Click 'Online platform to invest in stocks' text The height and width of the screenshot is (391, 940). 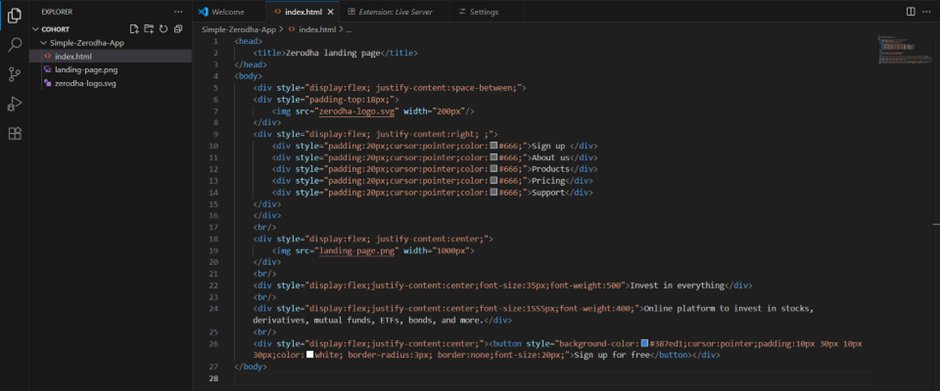(728, 309)
